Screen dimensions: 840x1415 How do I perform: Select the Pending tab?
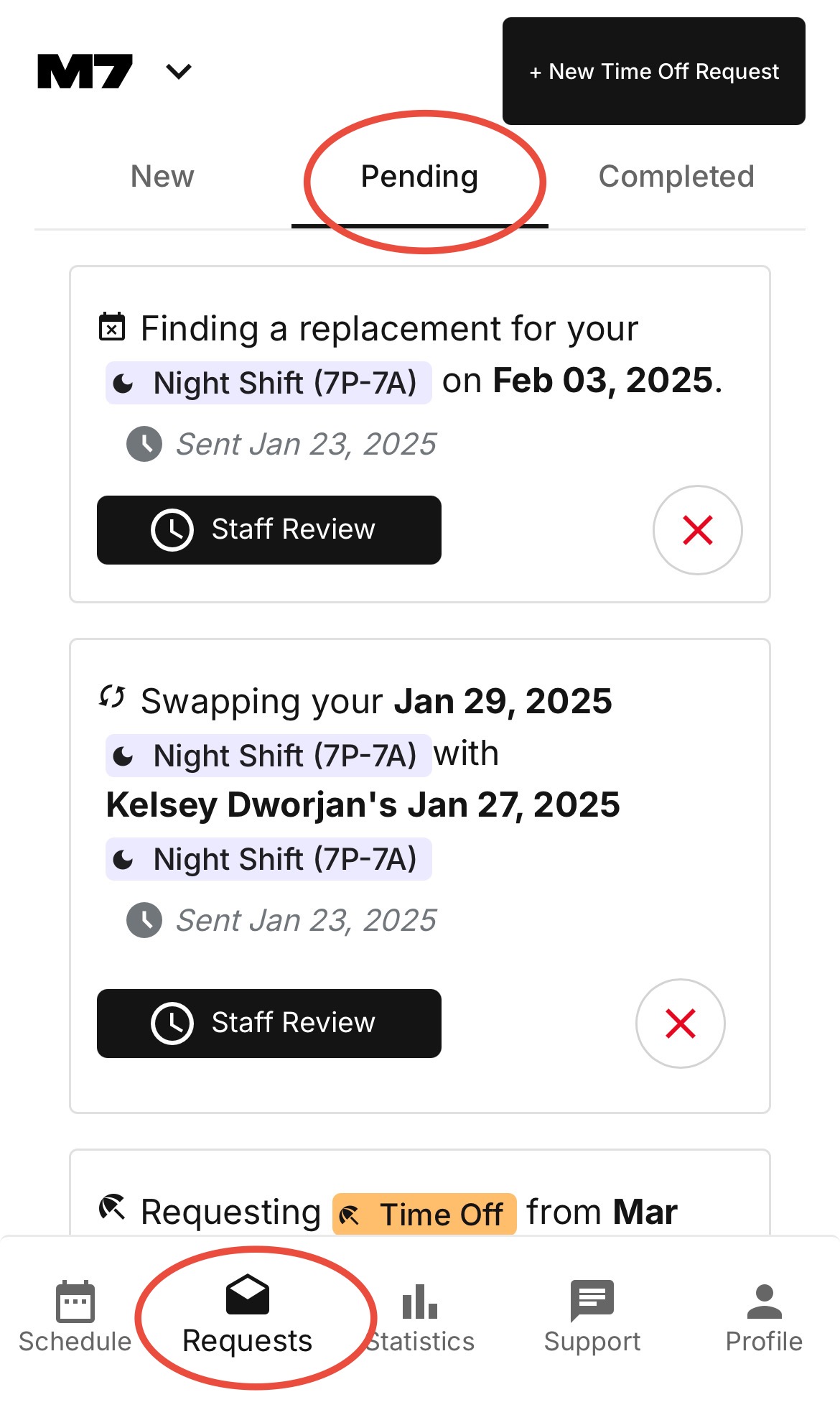(419, 177)
